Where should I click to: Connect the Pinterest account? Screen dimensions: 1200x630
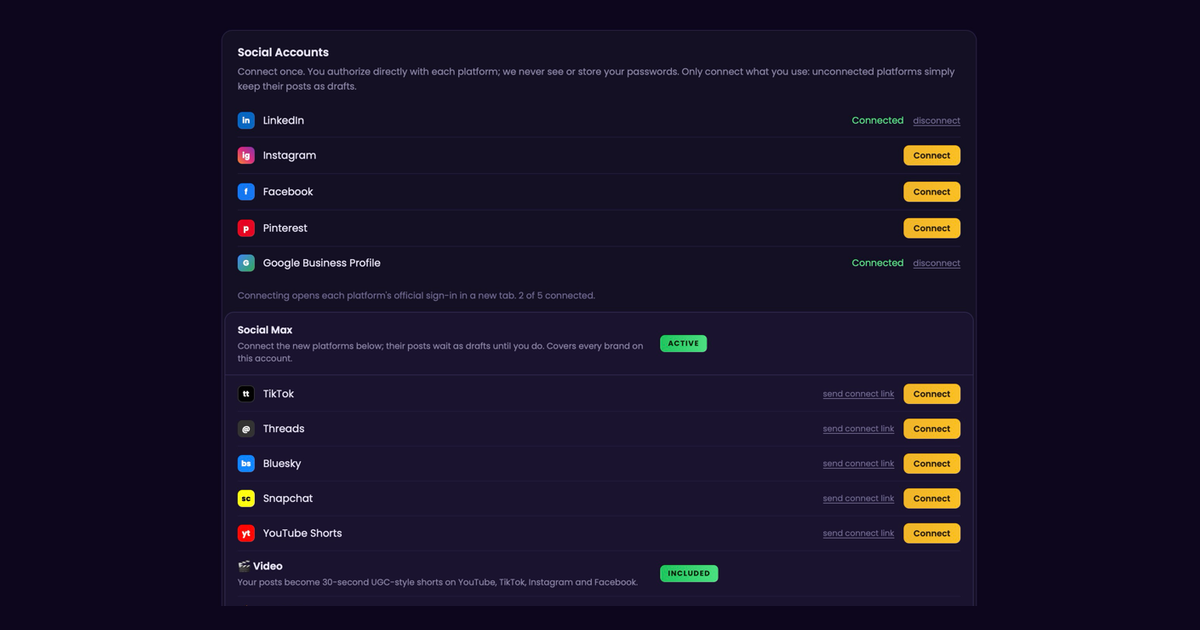(x=932, y=228)
